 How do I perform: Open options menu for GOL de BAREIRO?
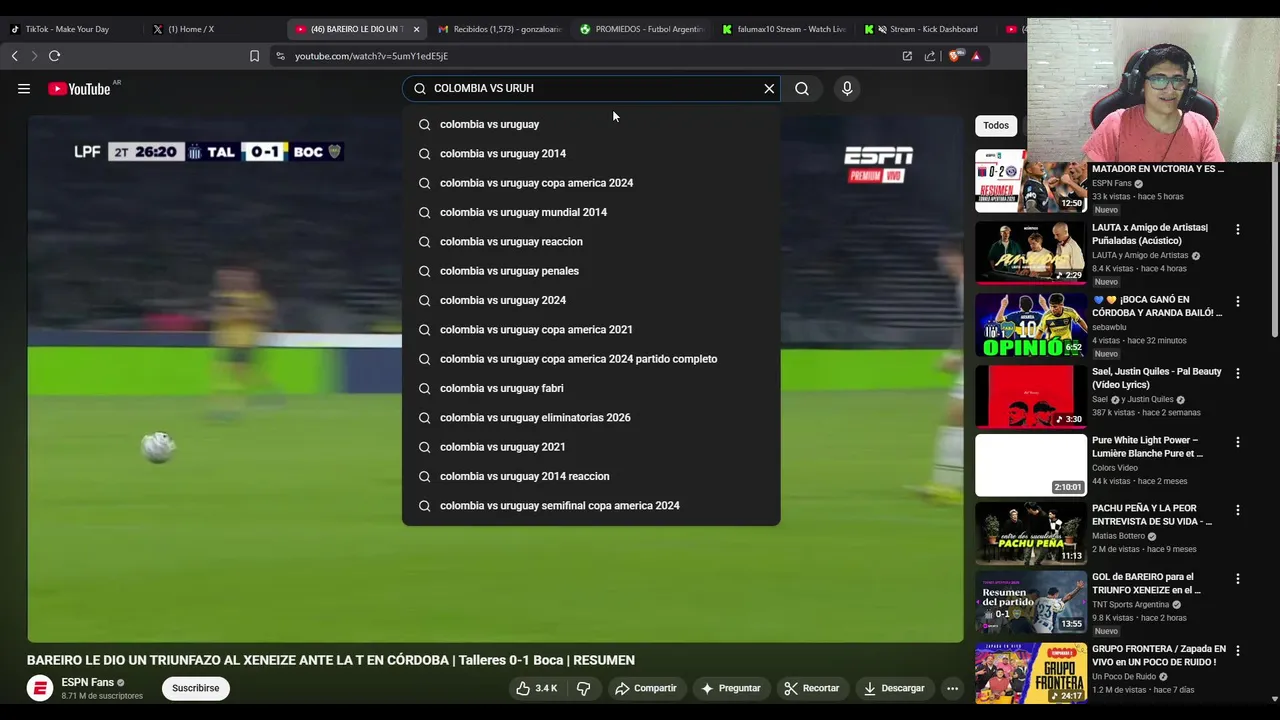click(1238, 579)
